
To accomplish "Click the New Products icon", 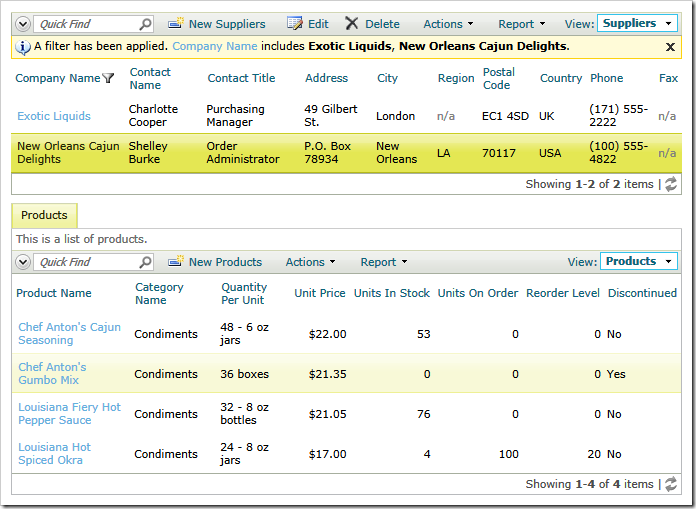I will pyautogui.click(x=176, y=261).
